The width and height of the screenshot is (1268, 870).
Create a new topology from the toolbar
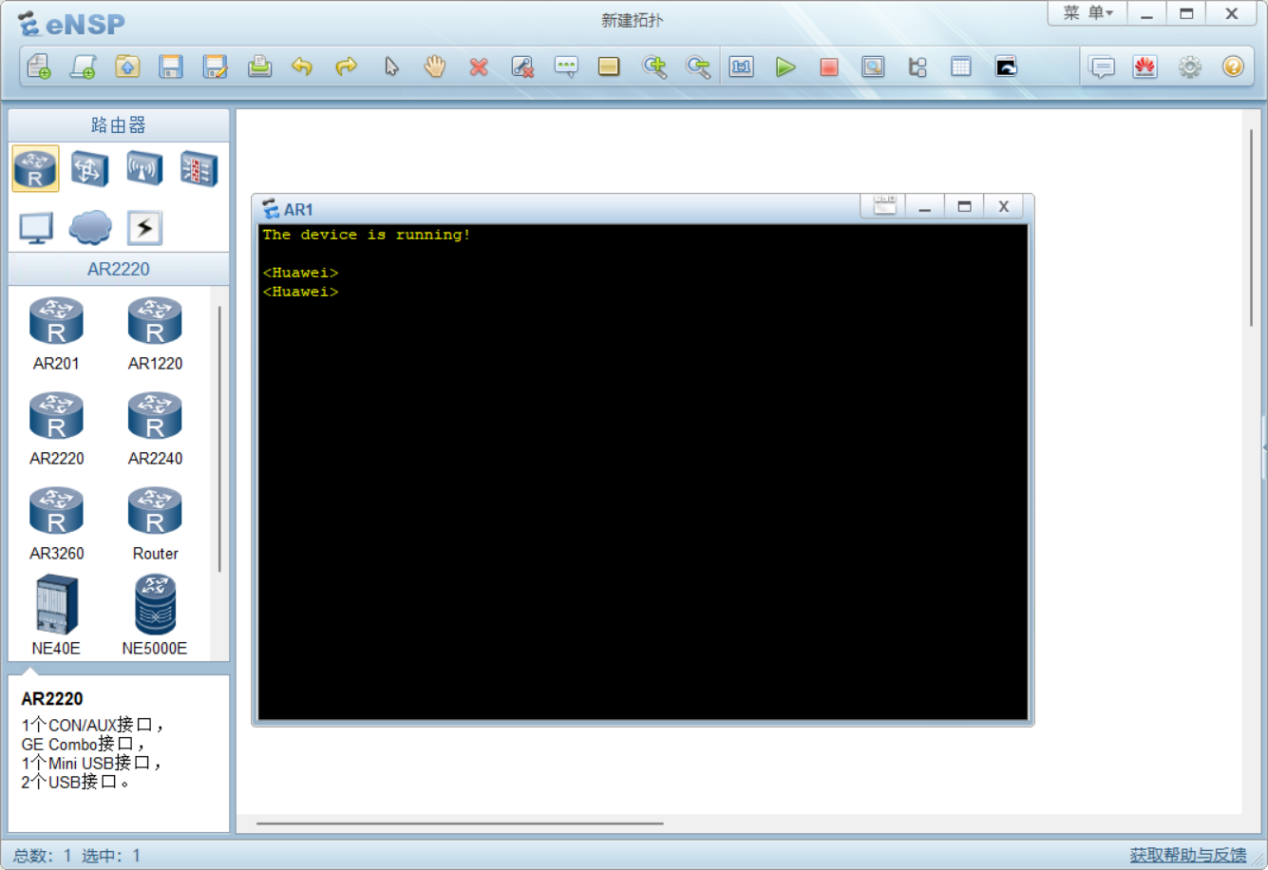[39, 67]
